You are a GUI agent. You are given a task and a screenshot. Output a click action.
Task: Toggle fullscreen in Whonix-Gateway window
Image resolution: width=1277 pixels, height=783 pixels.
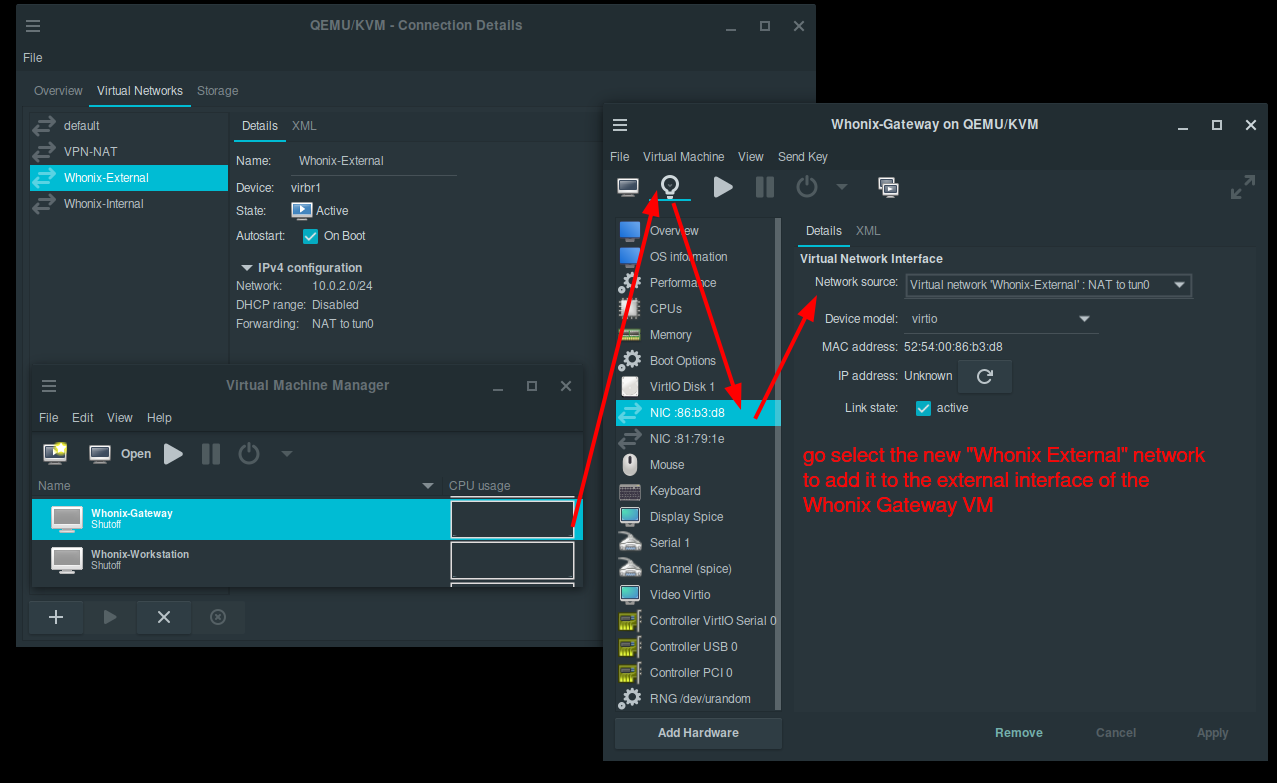pos(1242,187)
